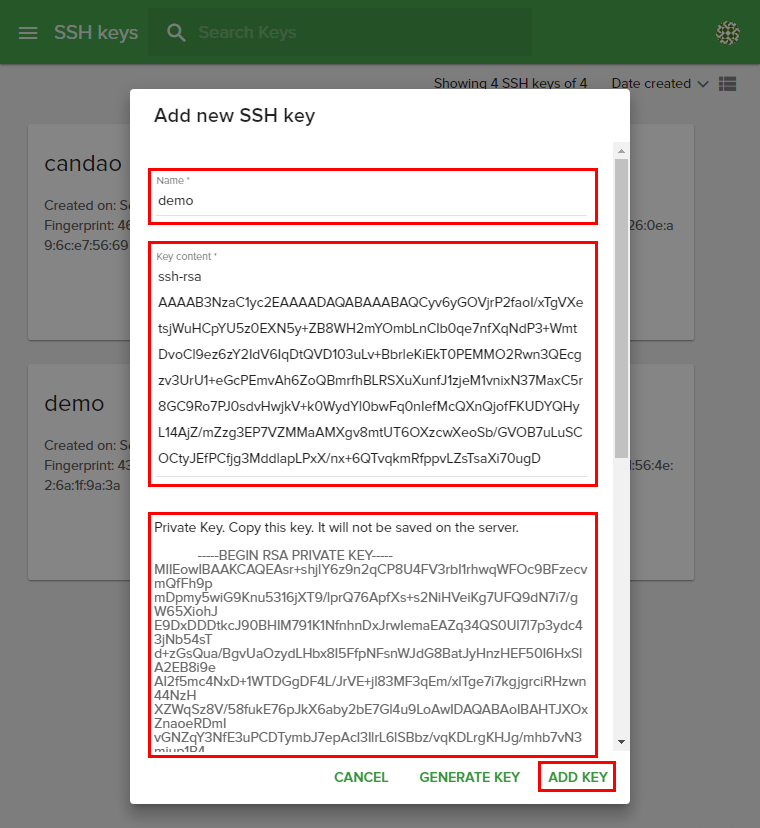Screen dimensions: 760x828
Task: Open the hamburger navigation menu
Action: click(x=28, y=33)
